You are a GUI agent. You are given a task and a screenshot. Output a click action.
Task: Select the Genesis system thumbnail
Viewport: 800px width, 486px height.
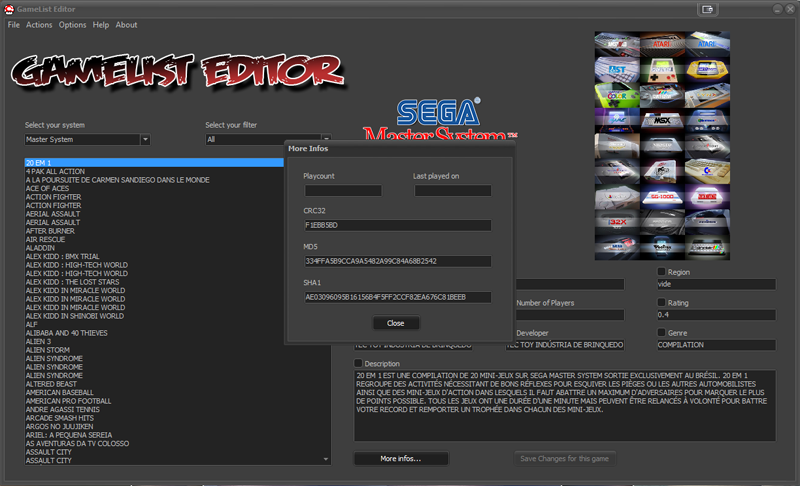707,222
